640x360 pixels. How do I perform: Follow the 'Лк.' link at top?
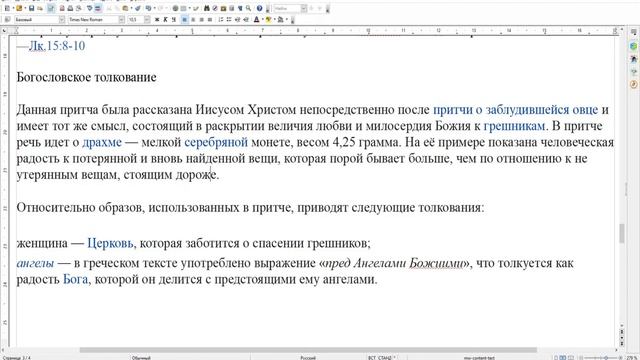[37, 46]
